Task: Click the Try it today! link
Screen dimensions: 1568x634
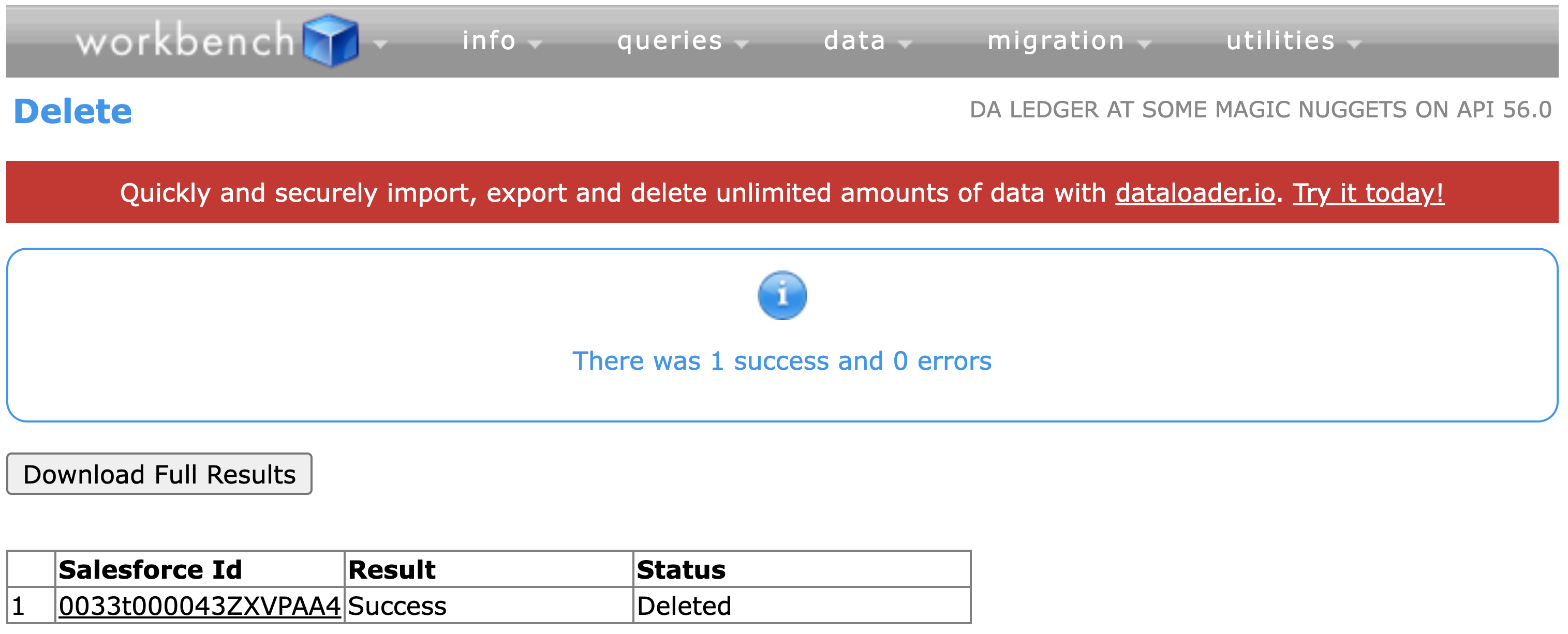Action: click(1368, 193)
